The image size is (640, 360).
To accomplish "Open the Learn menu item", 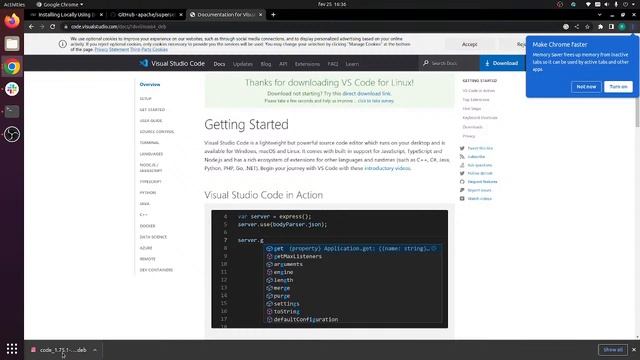I will pos(352,64).
